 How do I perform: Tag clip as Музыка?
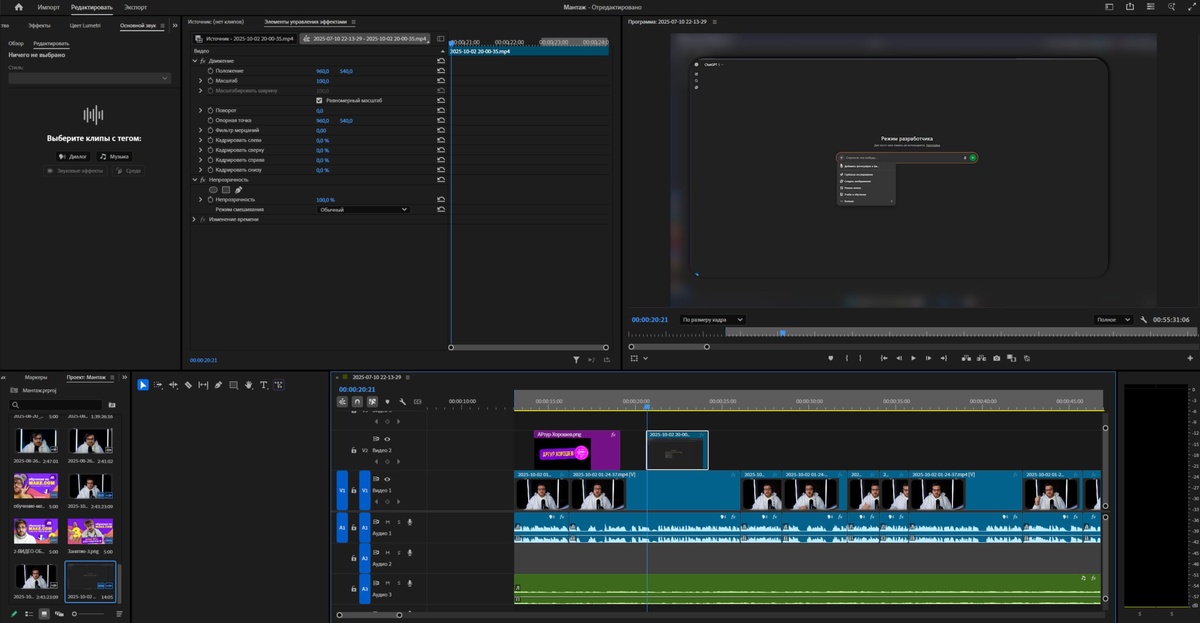click(114, 156)
